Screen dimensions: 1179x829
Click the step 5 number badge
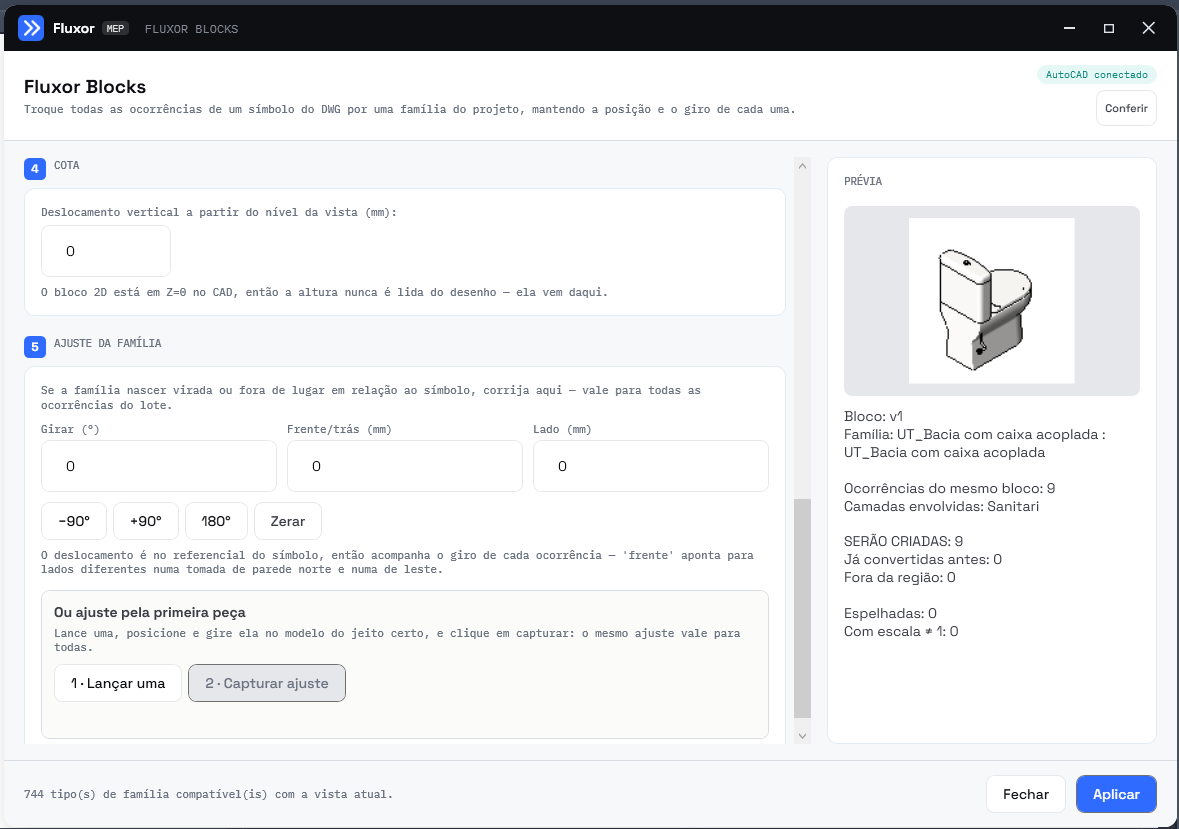pyautogui.click(x=35, y=346)
